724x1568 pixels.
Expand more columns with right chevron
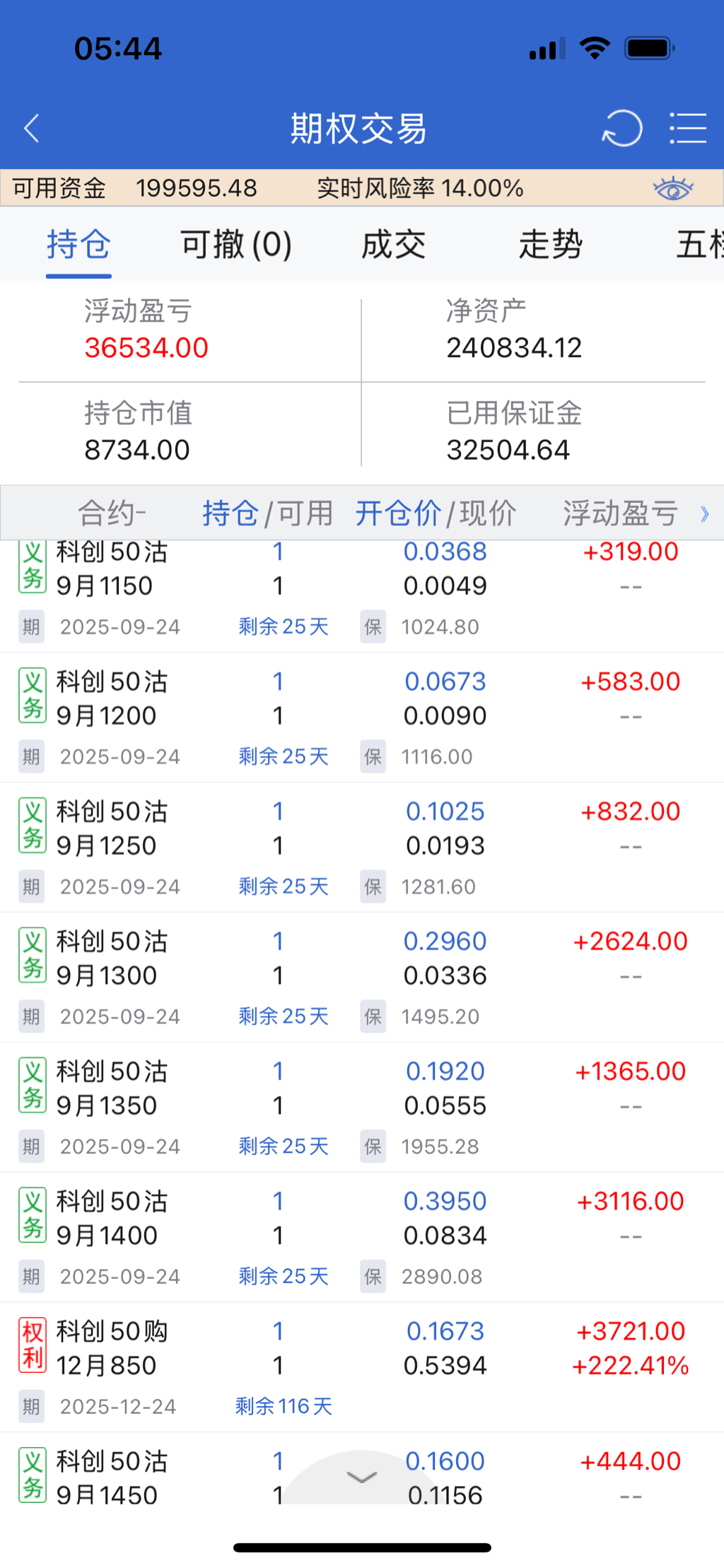coord(704,513)
